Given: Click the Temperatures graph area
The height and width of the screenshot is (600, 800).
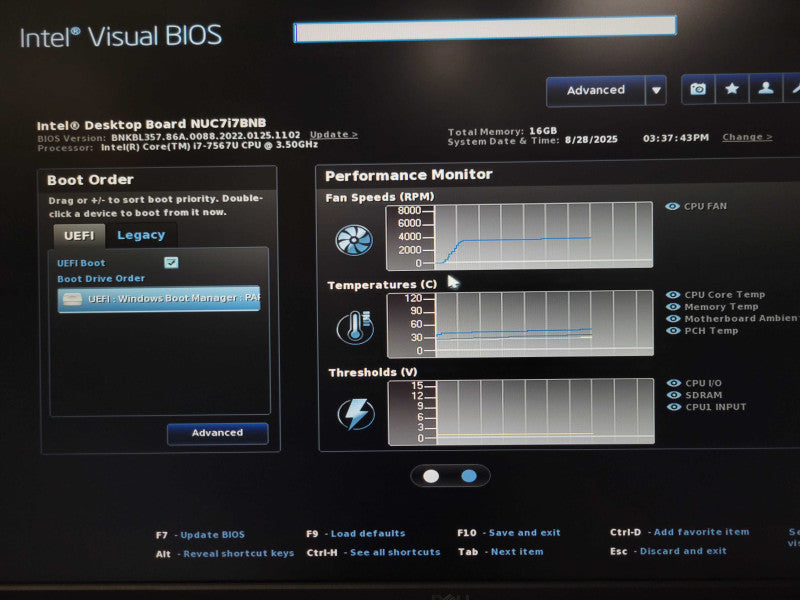Looking at the screenshot, I should pyautogui.click(x=520, y=323).
